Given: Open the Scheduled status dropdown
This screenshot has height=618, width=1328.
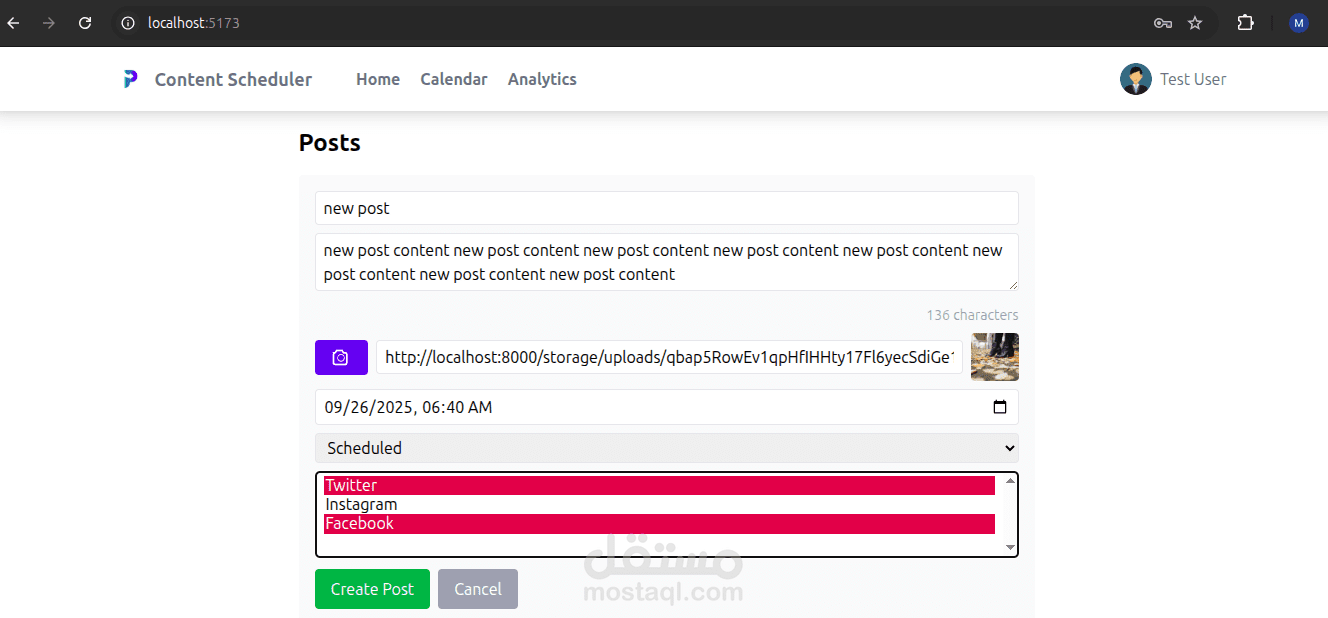Looking at the screenshot, I should tap(667, 448).
